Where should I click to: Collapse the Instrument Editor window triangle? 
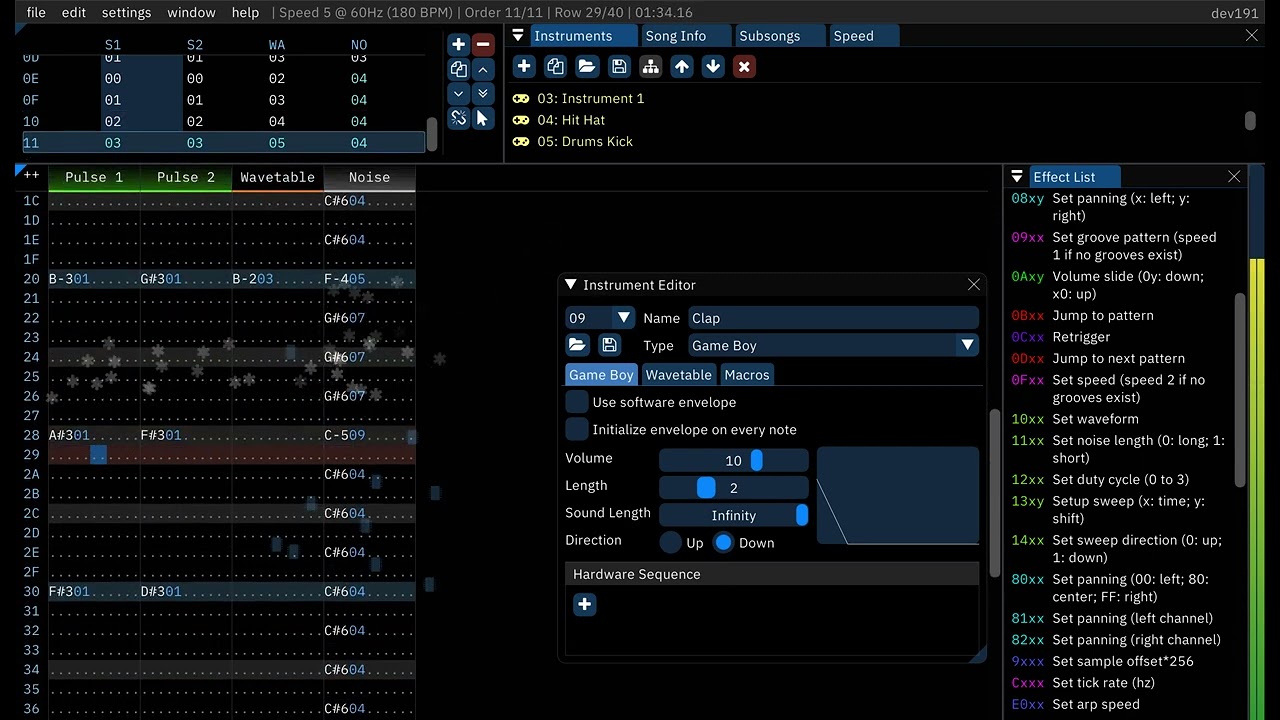570,285
